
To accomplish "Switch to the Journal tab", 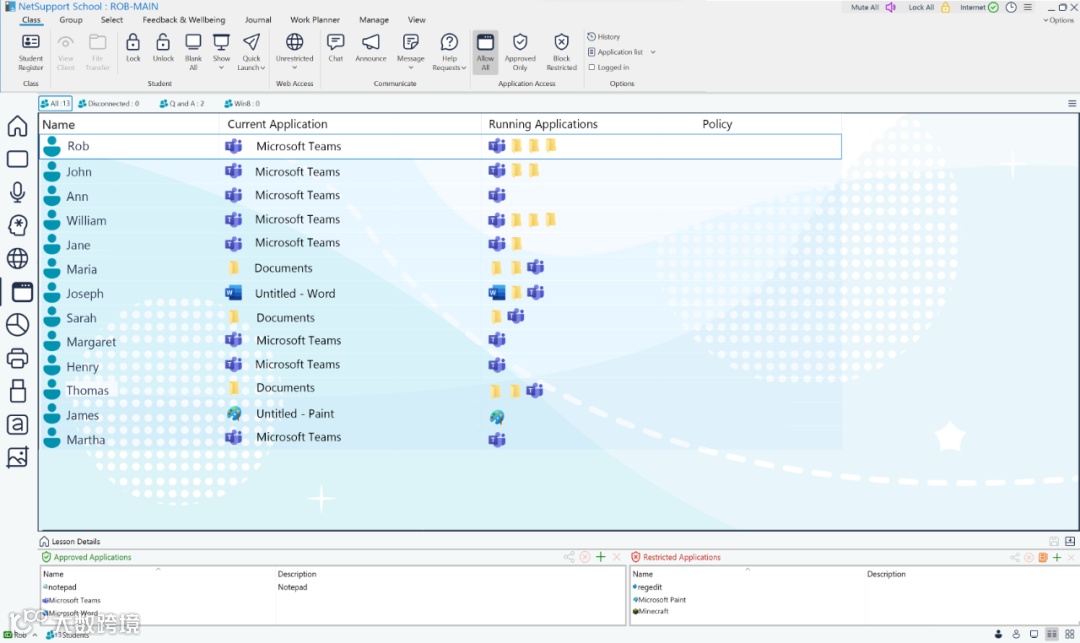I will [258, 20].
